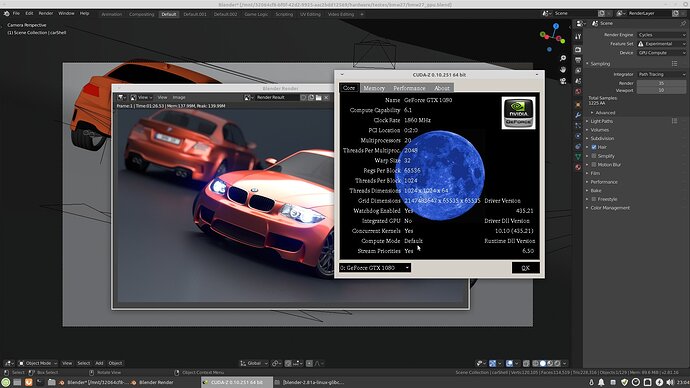Expand the Advanced sampling subpanel
Screen dimensions: 690x388
[x=605, y=113]
